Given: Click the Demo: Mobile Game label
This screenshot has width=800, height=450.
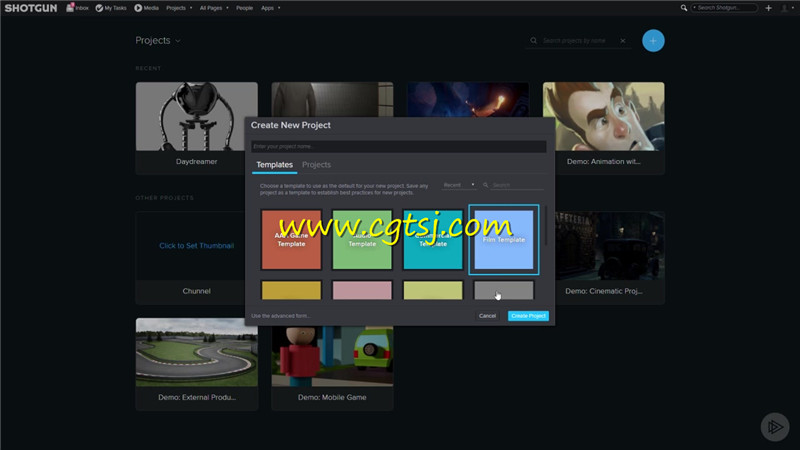Looking at the screenshot, I should coord(332,397).
